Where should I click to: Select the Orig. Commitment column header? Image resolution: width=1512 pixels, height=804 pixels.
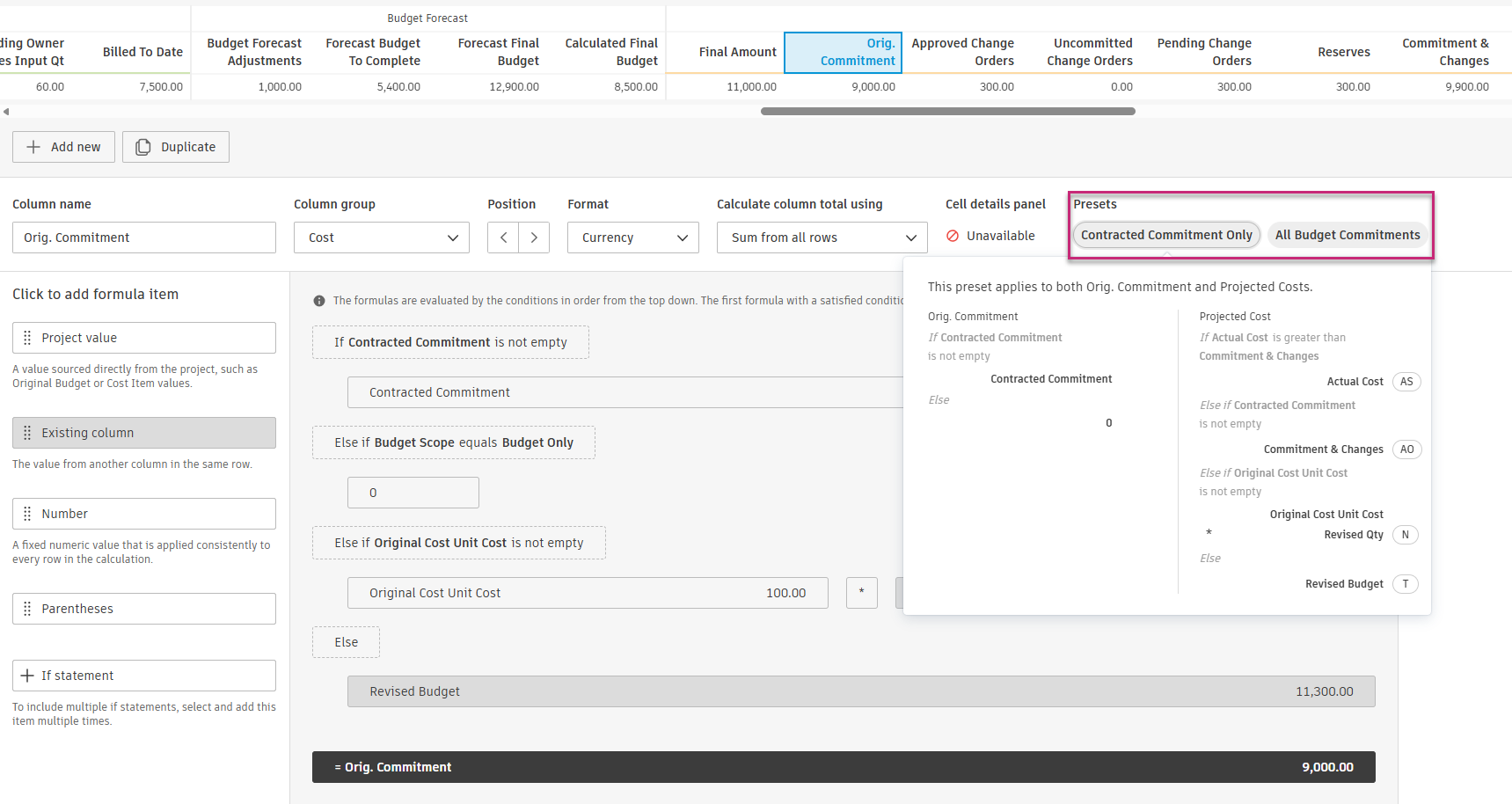point(843,52)
